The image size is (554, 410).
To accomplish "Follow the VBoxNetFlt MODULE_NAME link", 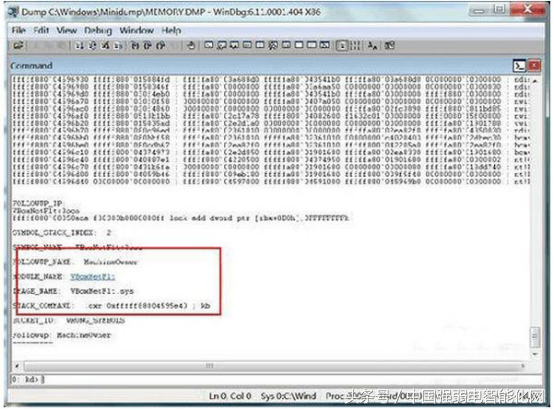I will 93,276.
